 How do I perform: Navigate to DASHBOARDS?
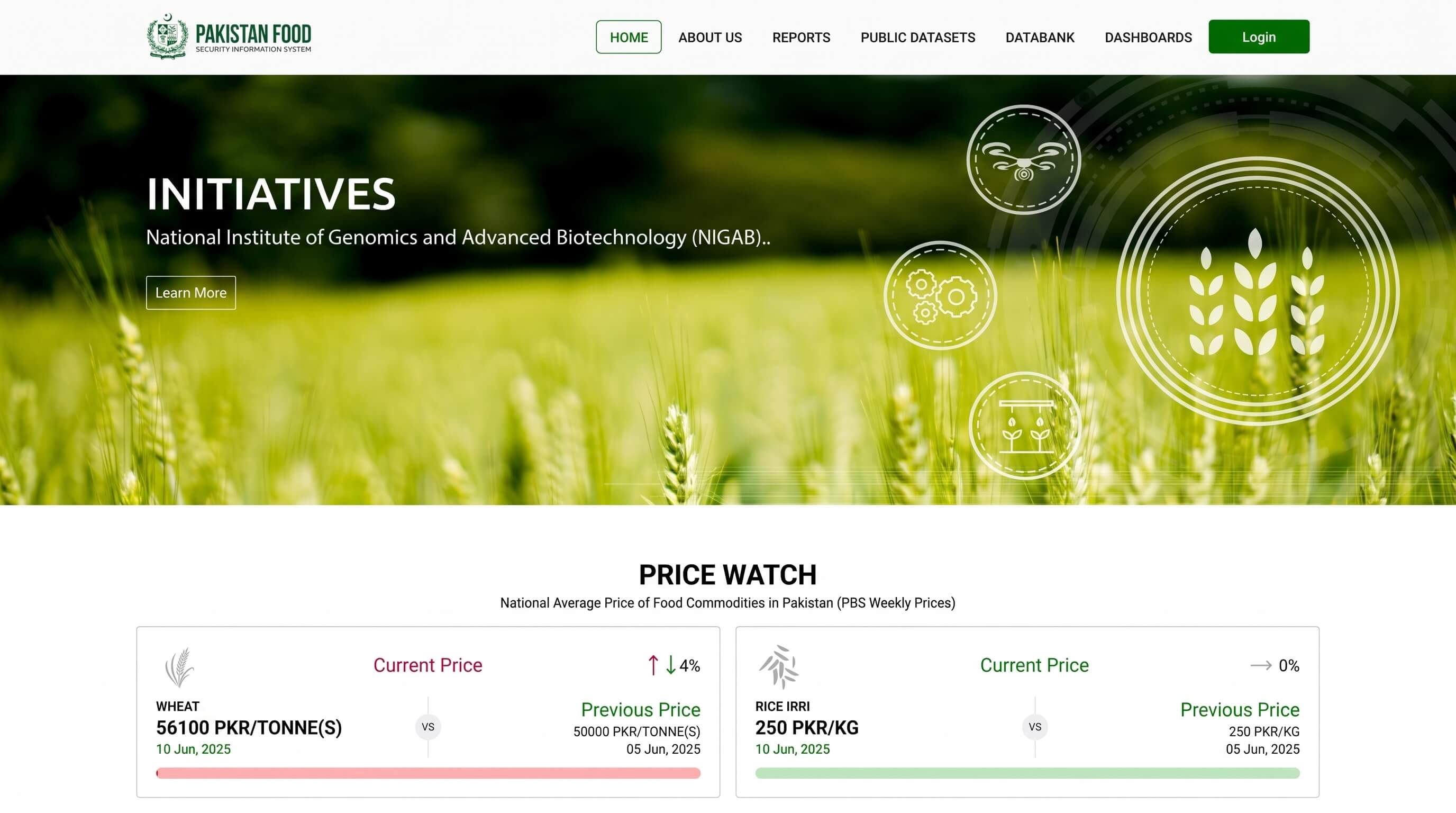coord(1148,37)
